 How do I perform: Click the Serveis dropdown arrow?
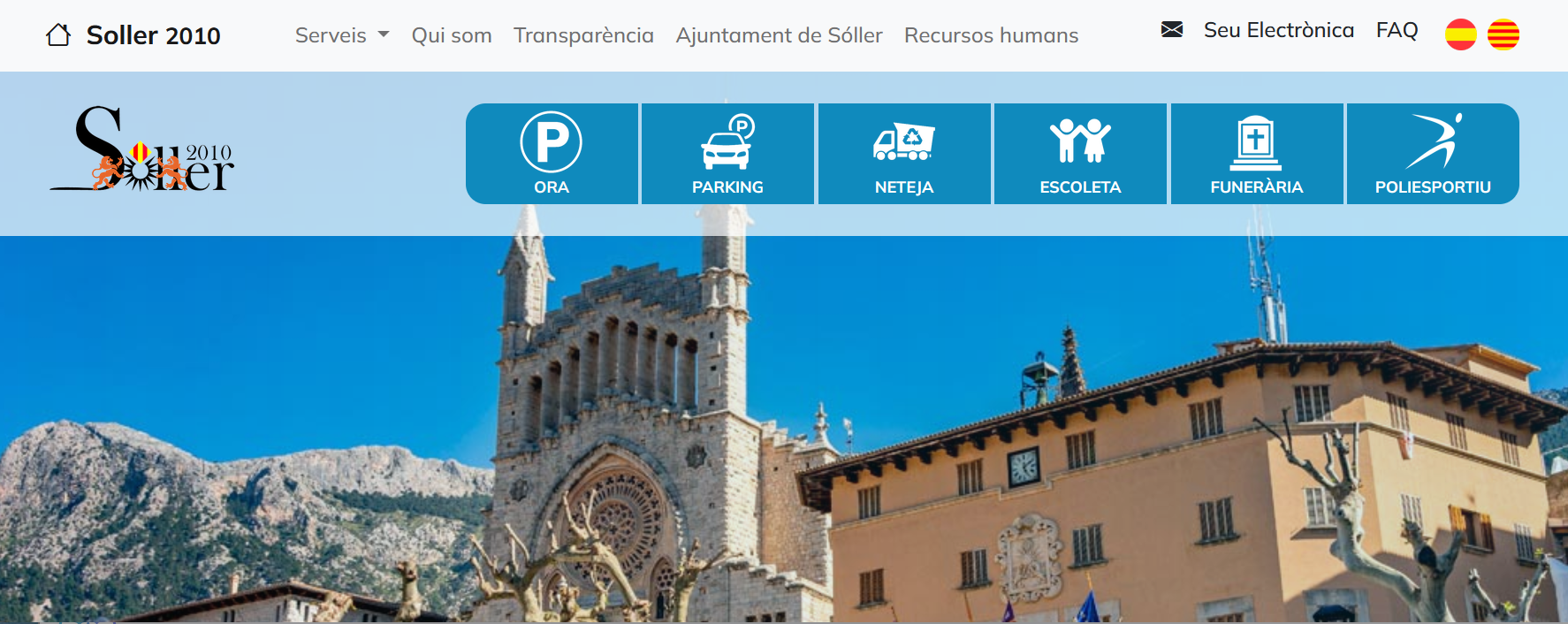tap(384, 35)
